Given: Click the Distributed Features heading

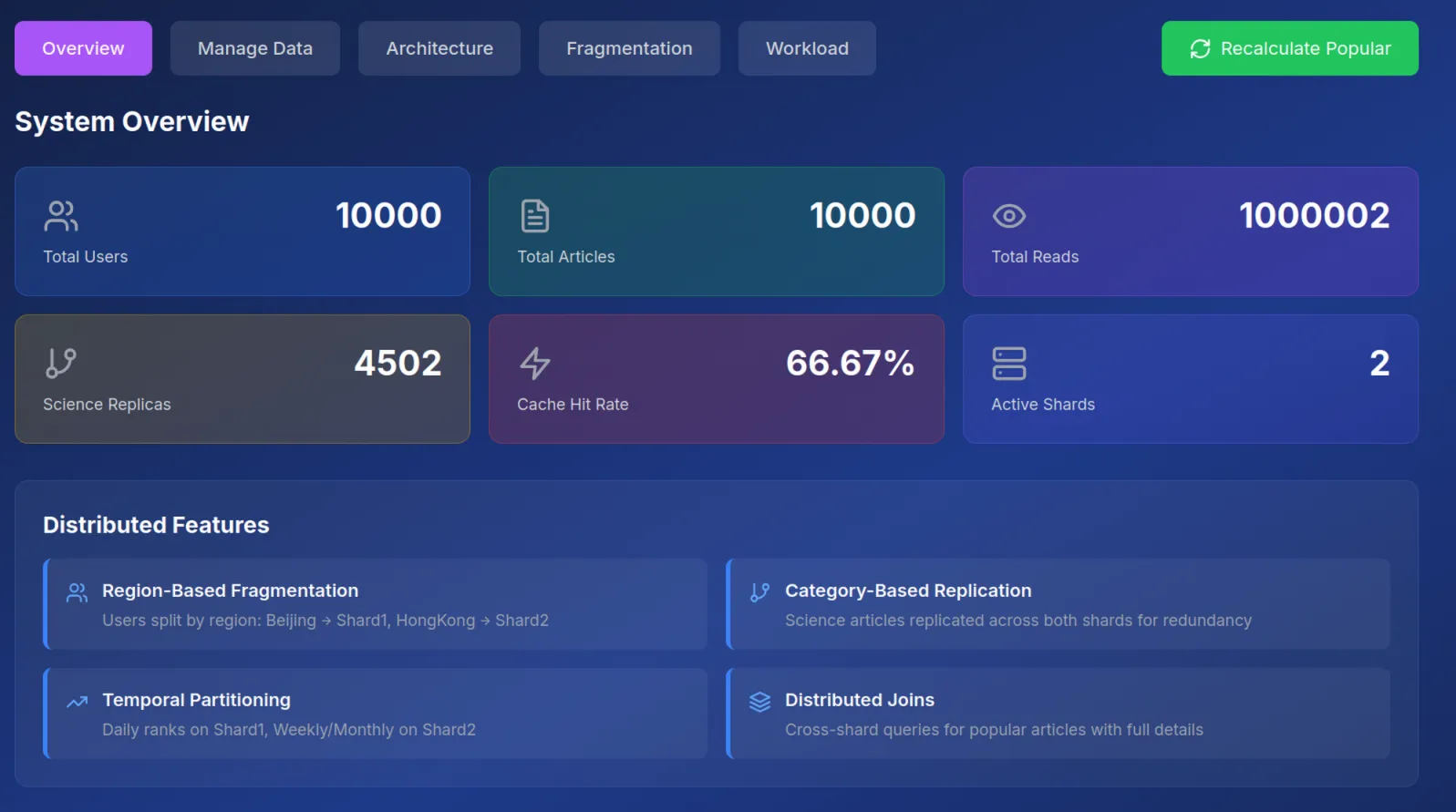Looking at the screenshot, I should (x=156, y=525).
